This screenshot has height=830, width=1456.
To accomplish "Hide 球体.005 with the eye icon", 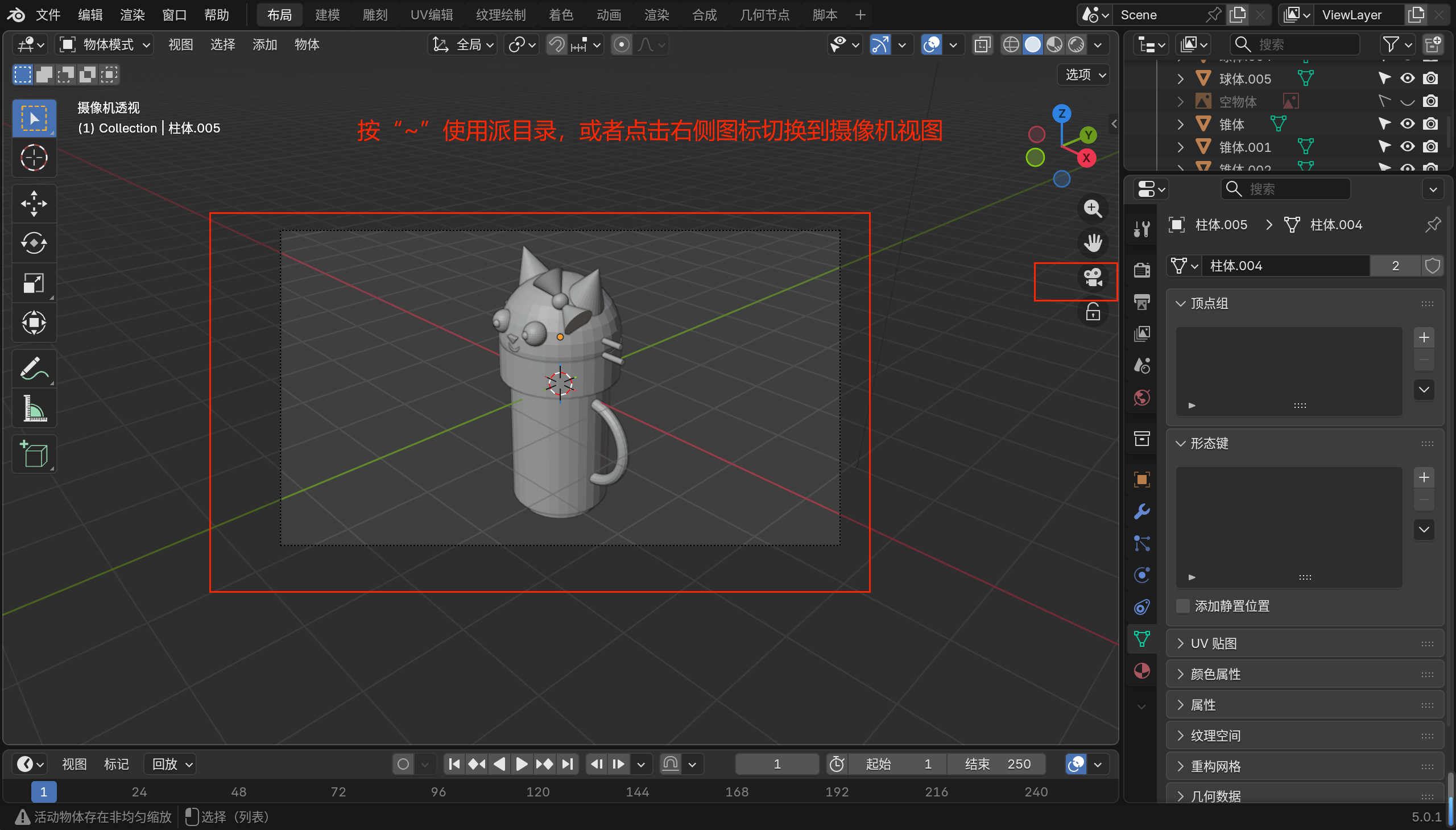I will point(1407,79).
